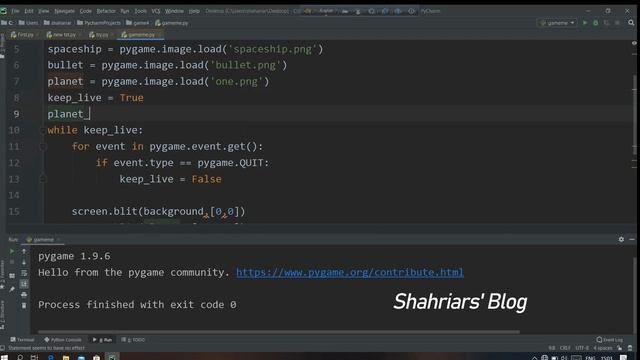The width and height of the screenshot is (640, 360).
Task: Click the True keyword on line 8
Action: 131,98
